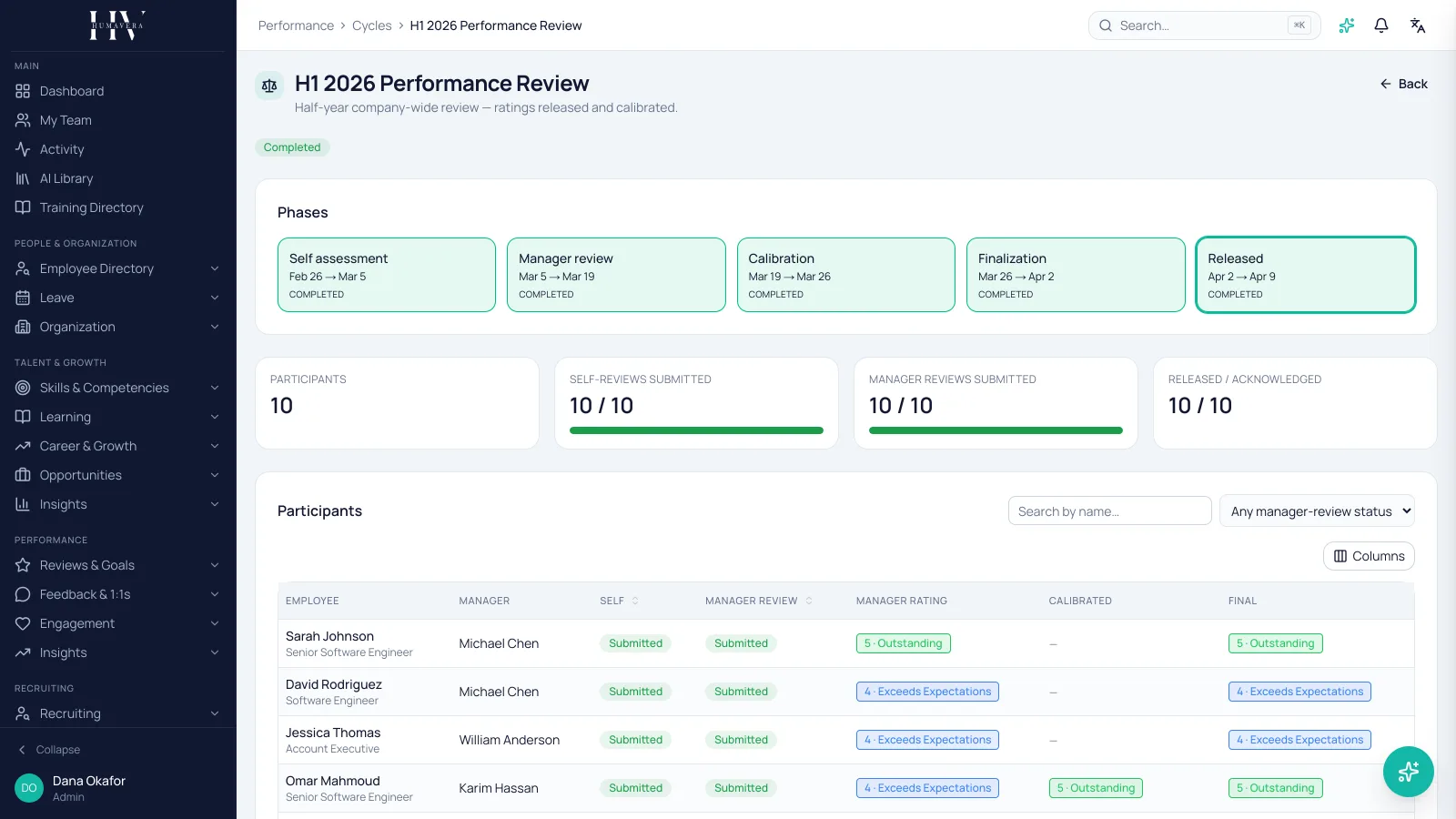Select the Released phase card
Image resolution: width=1456 pixels, height=819 pixels.
click(1306, 275)
